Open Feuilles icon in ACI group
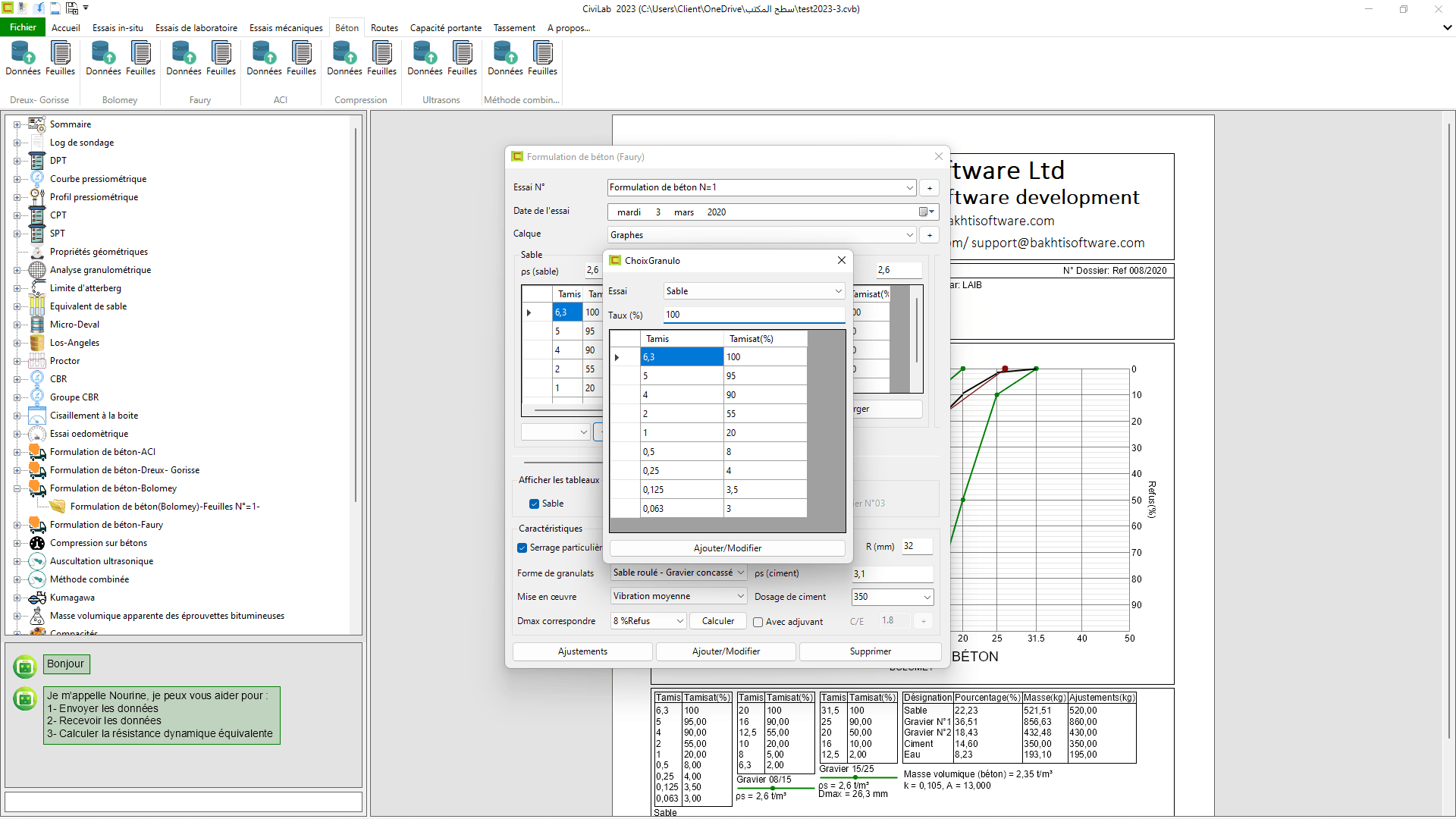 302,58
